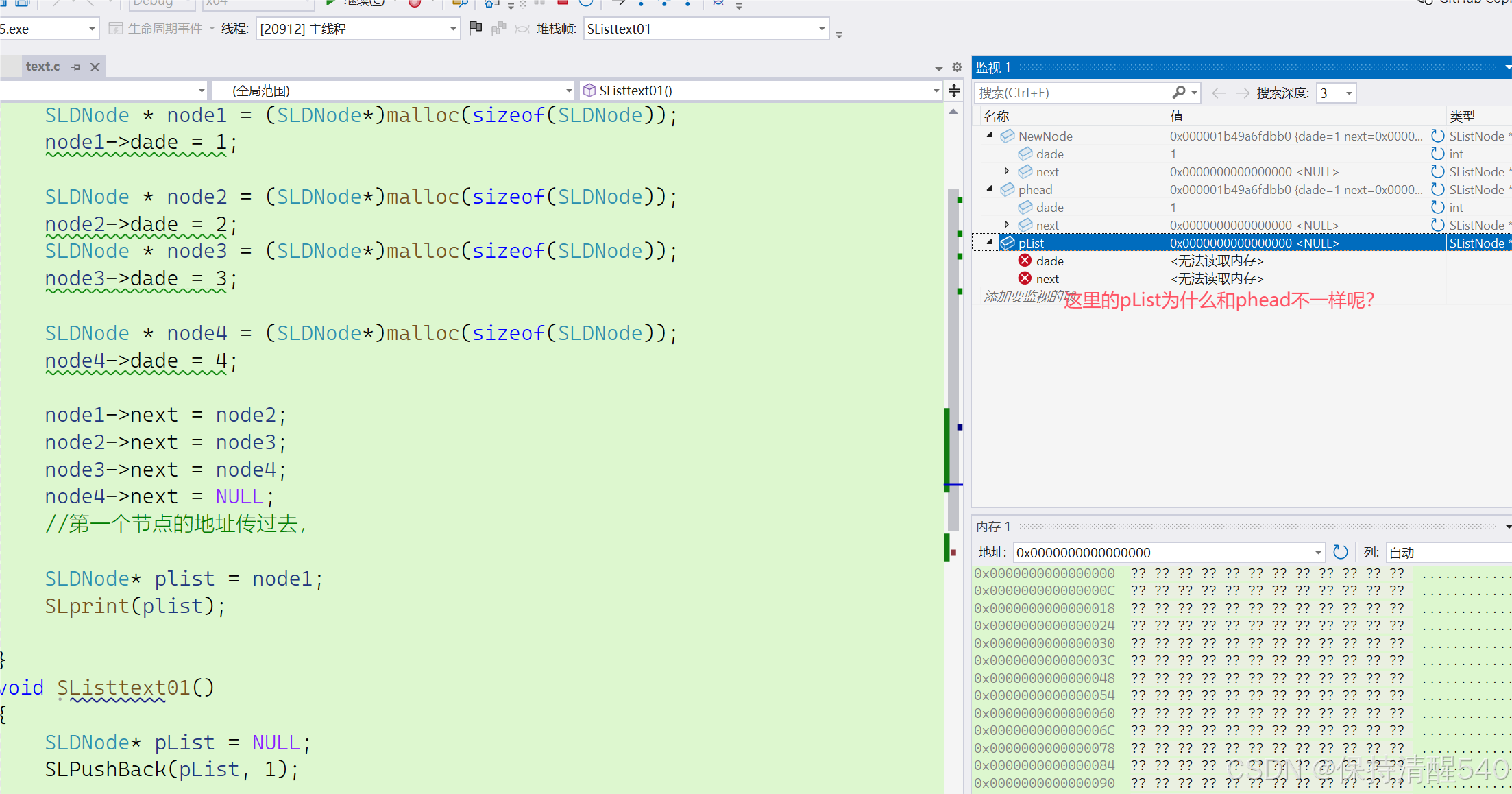This screenshot has width=1512, height=794.
Task: Open the stack frame SListtext01 dropdown
Action: pos(822,29)
